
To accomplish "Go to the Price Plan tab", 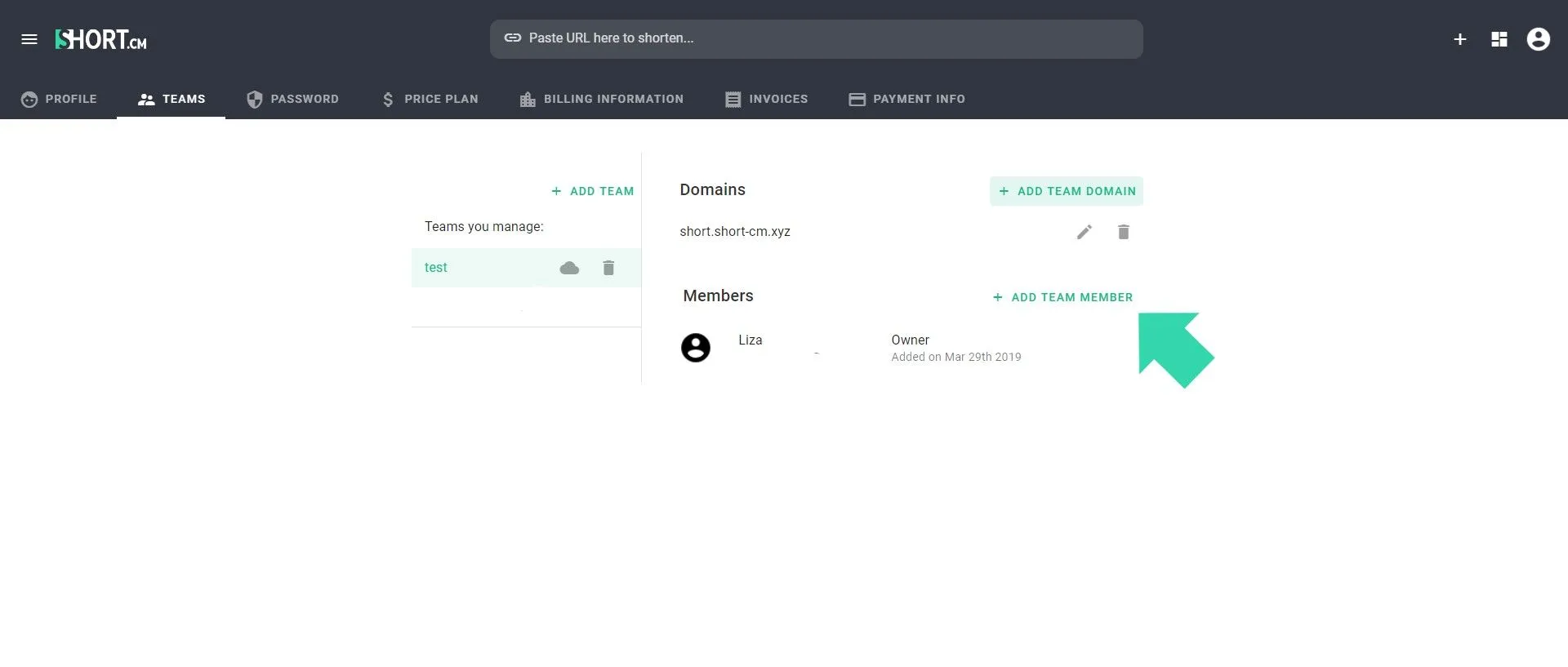I will 430,99.
